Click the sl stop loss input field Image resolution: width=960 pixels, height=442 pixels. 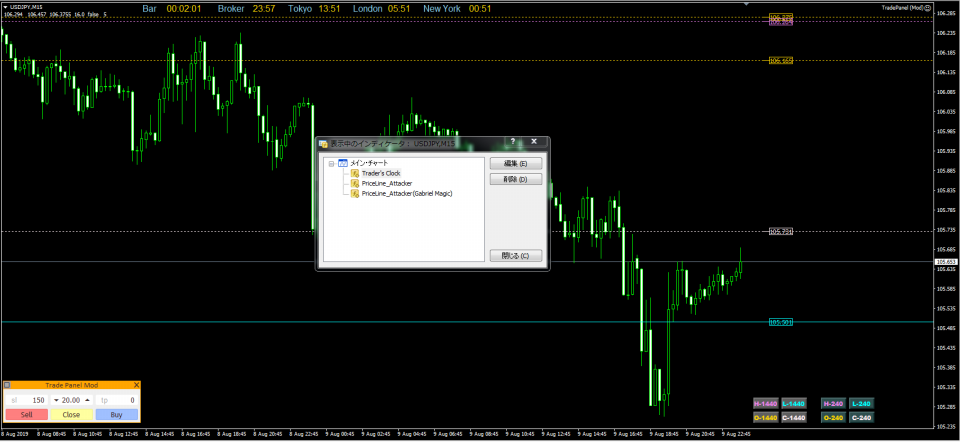click(27, 400)
